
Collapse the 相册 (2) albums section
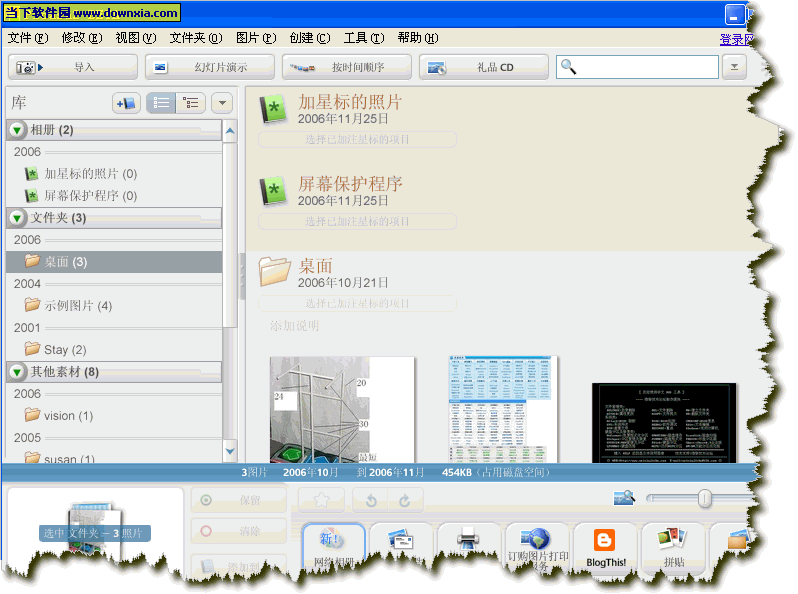18,130
